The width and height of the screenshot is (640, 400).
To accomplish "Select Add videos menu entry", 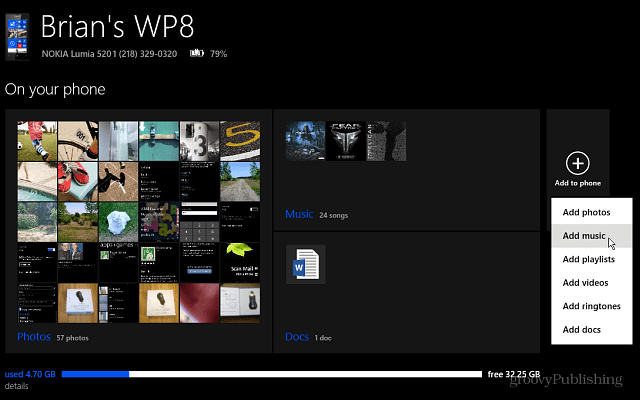I will 591,282.
